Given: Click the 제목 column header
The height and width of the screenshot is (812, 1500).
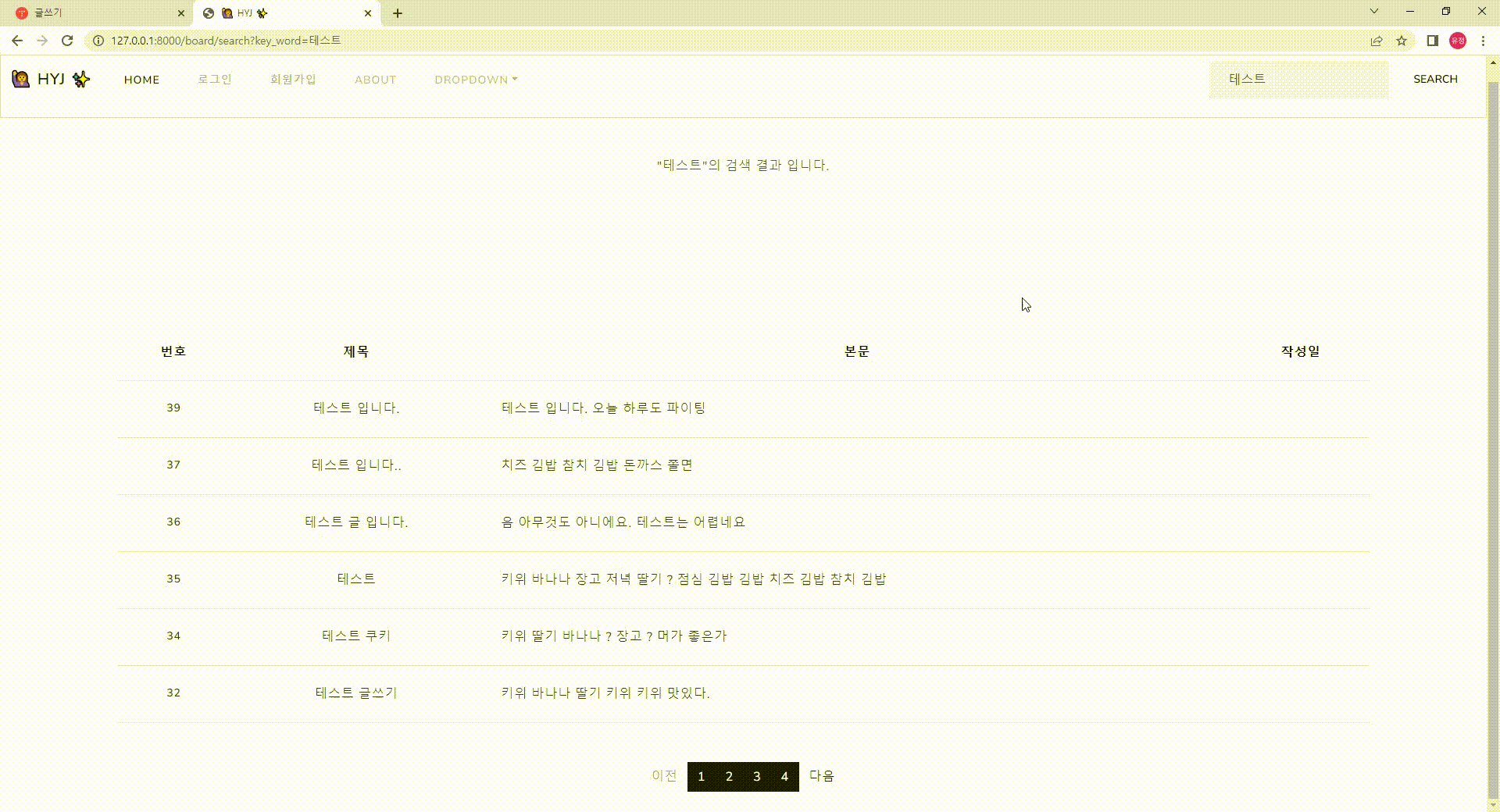Looking at the screenshot, I should coord(356,351).
